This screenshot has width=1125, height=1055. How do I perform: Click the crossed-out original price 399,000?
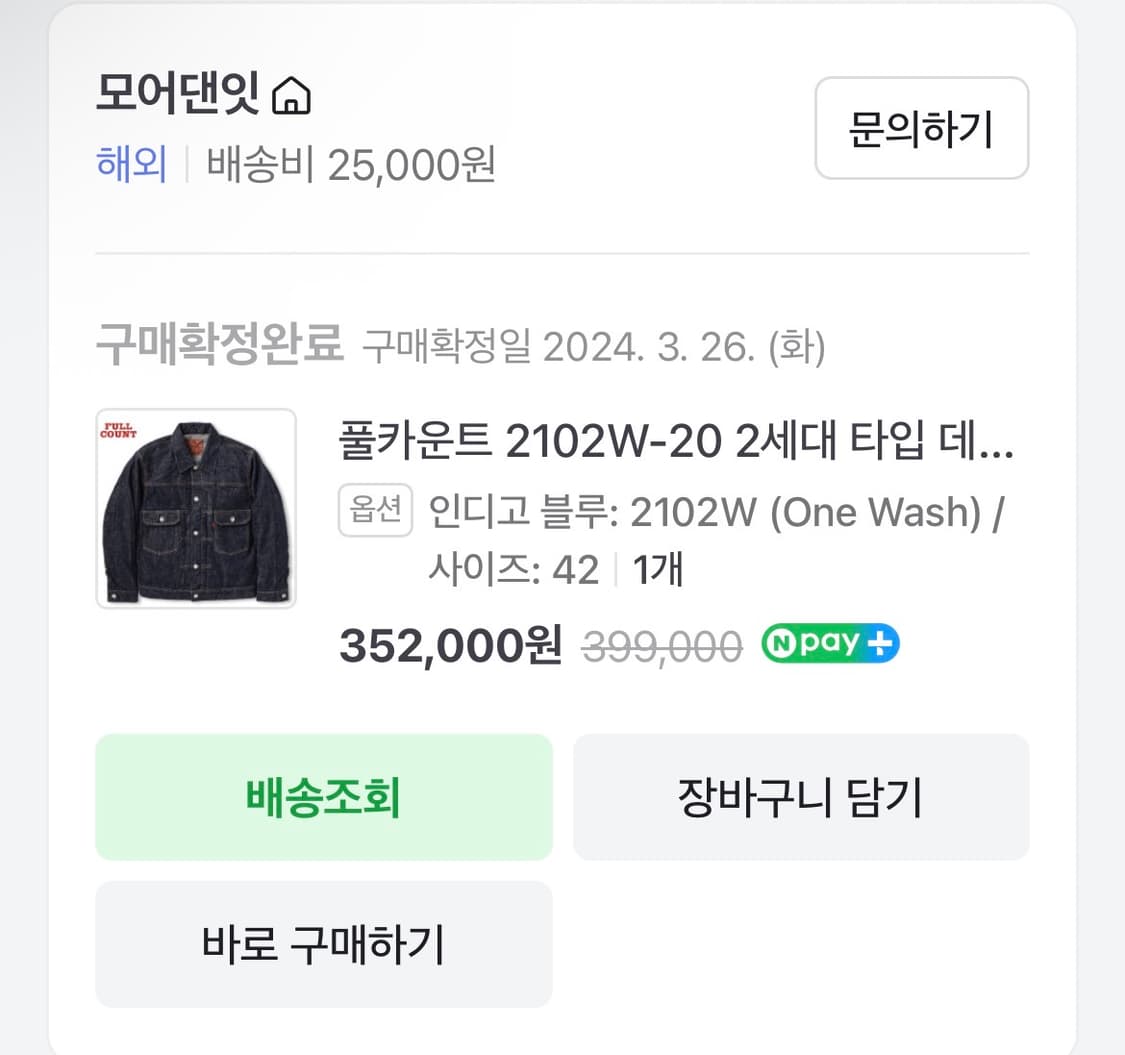(x=660, y=645)
